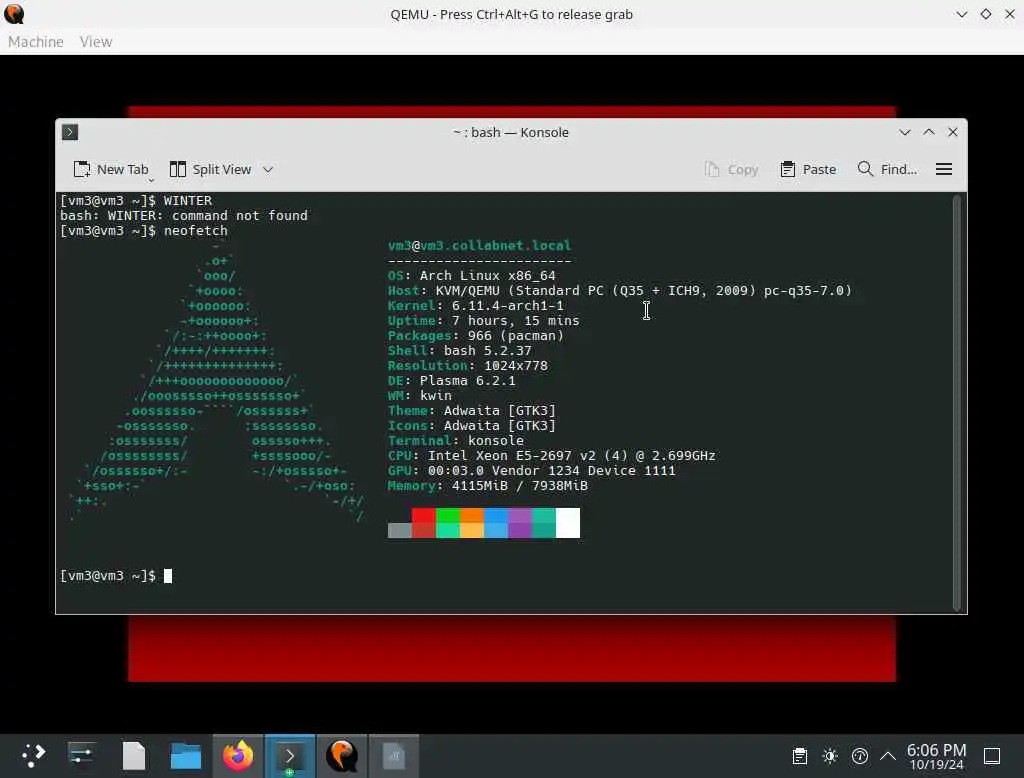Click the QEMU logo in title bar
Screen dimensions: 1024x778
(14, 14)
